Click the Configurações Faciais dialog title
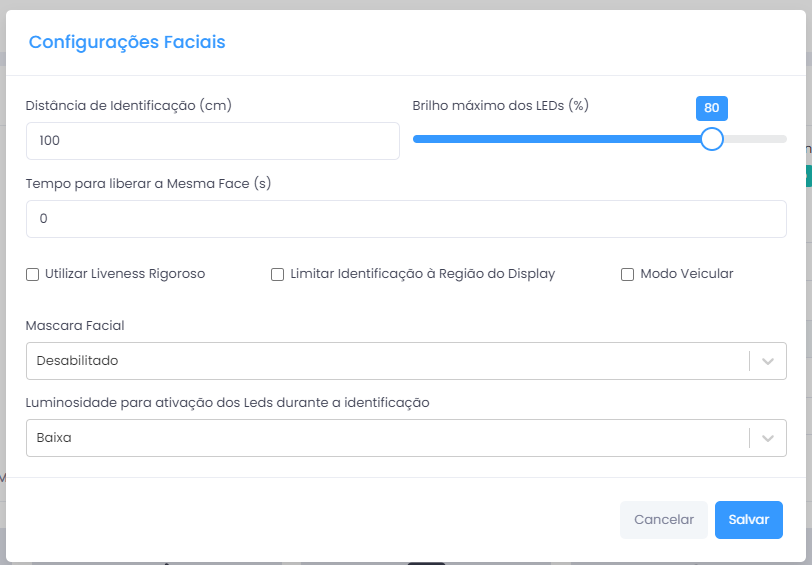This screenshot has height=565, width=812. point(127,42)
